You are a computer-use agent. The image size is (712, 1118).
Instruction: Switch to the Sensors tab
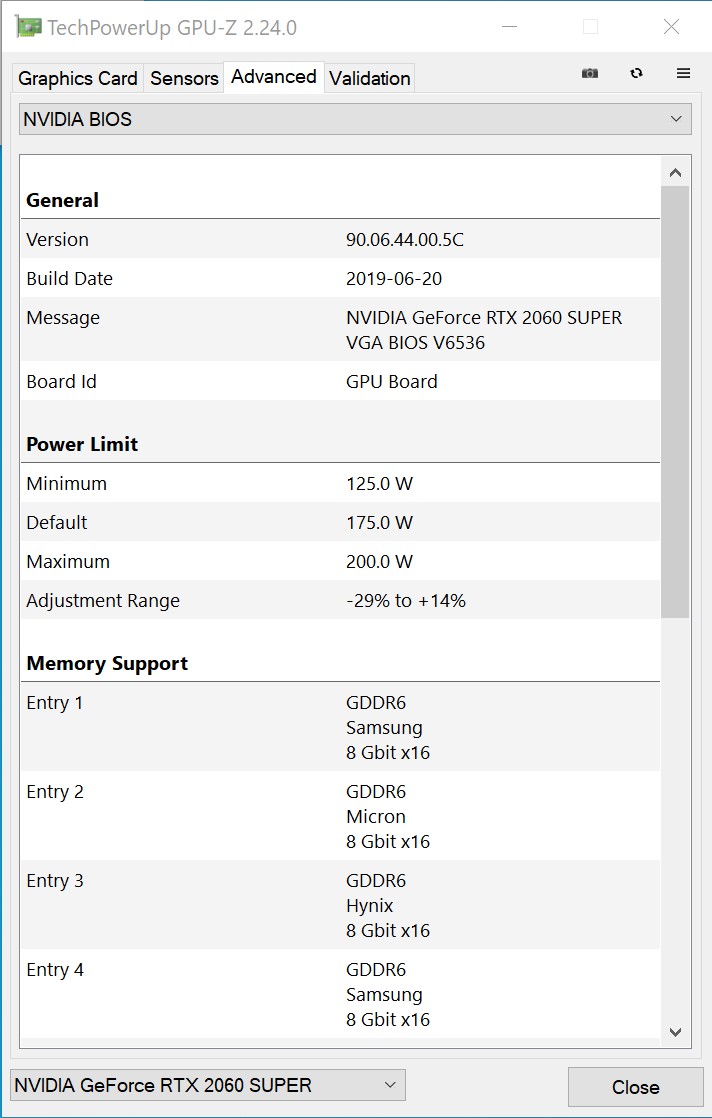pyautogui.click(x=184, y=78)
